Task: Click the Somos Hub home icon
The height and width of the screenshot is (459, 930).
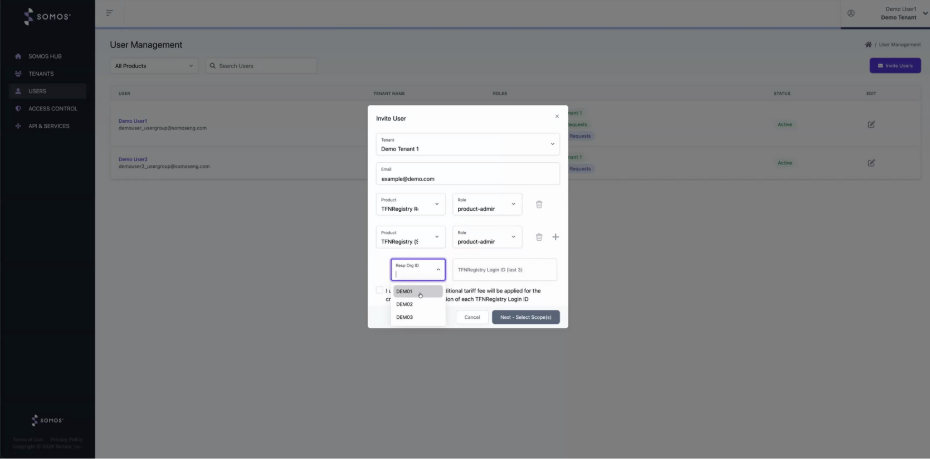Action: pyautogui.click(x=18, y=56)
